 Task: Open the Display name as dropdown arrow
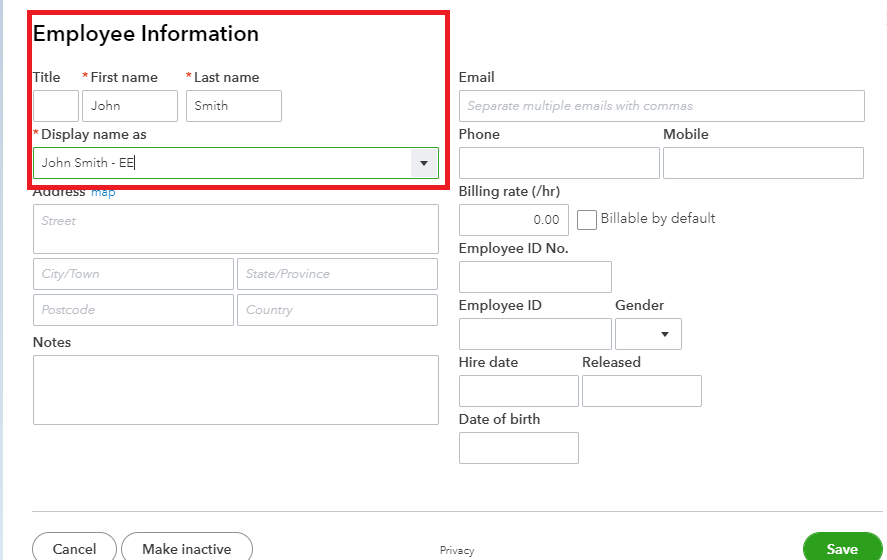click(423, 163)
